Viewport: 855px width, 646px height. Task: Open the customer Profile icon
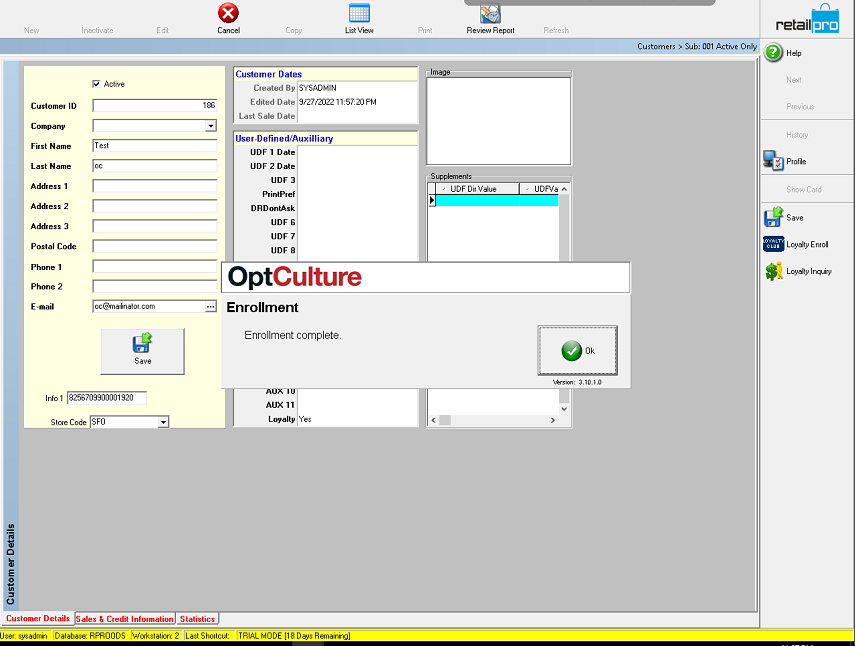tap(773, 161)
